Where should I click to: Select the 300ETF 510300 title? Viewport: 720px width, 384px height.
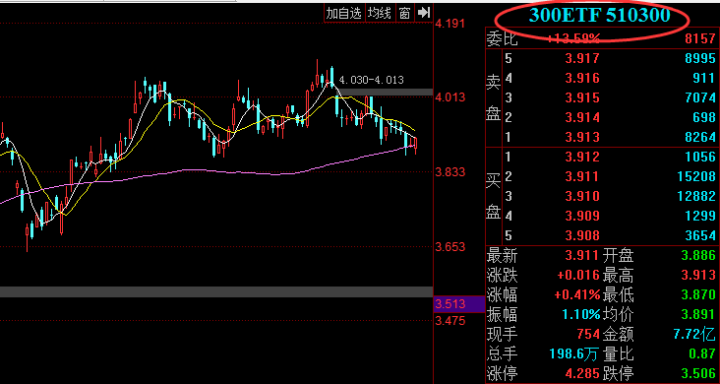(600, 16)
